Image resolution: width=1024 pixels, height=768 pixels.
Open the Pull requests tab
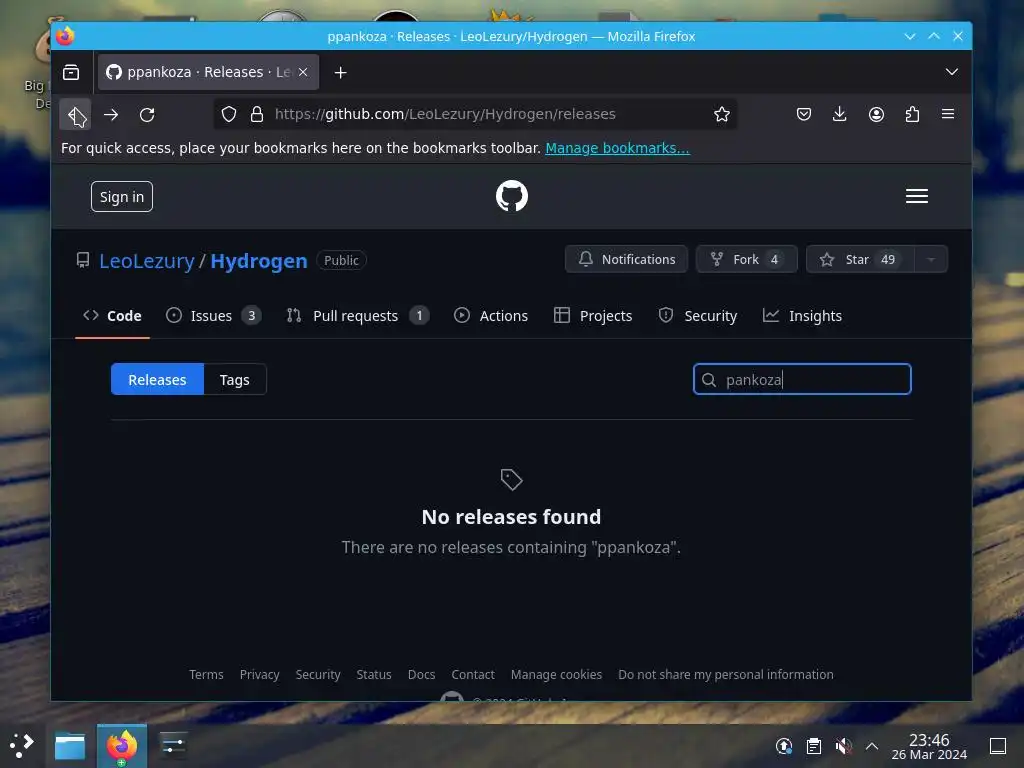pyautogui.click(x=358, y=316)
